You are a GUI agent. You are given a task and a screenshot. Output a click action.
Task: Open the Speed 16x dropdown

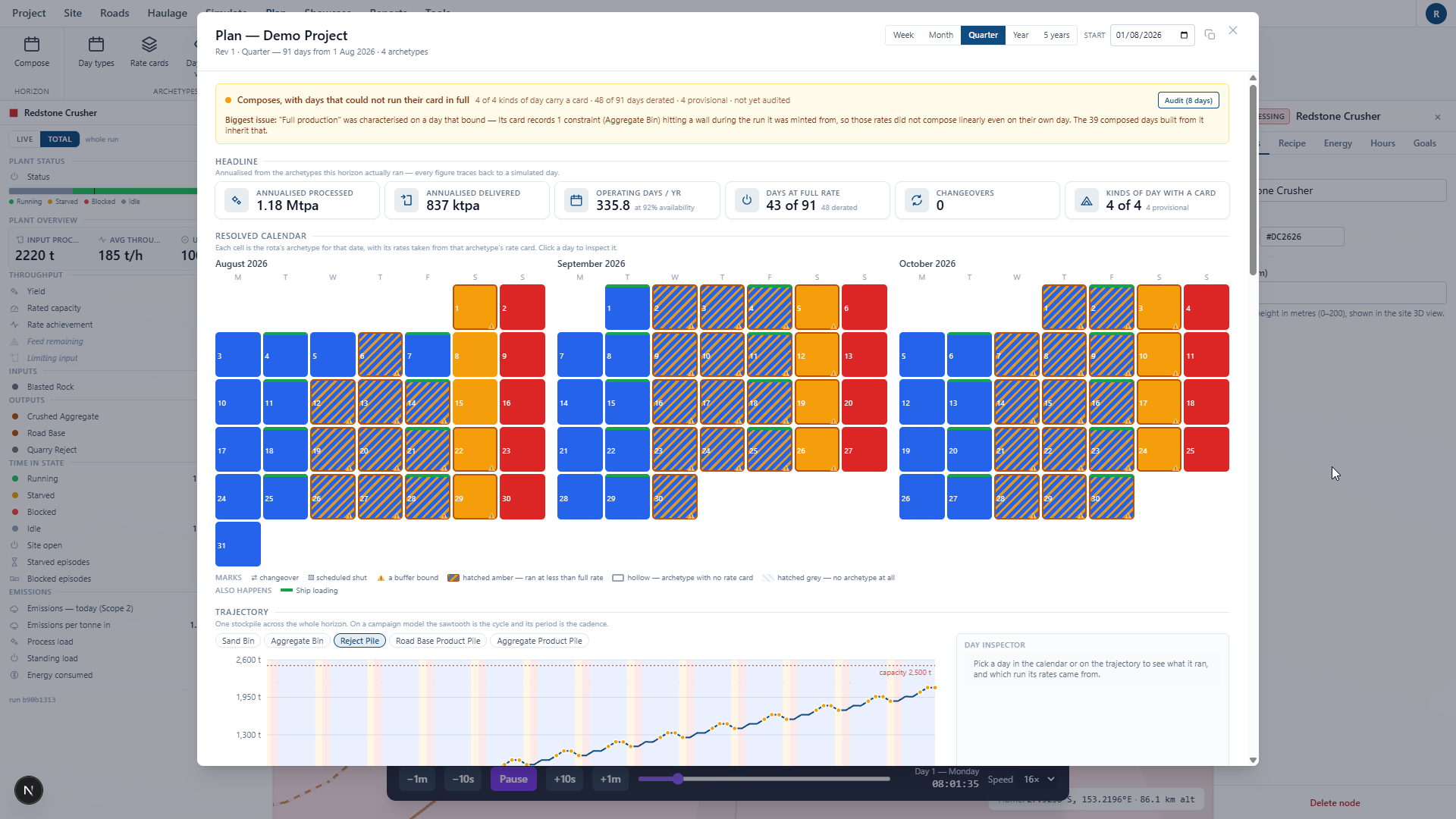[1039, 780]
